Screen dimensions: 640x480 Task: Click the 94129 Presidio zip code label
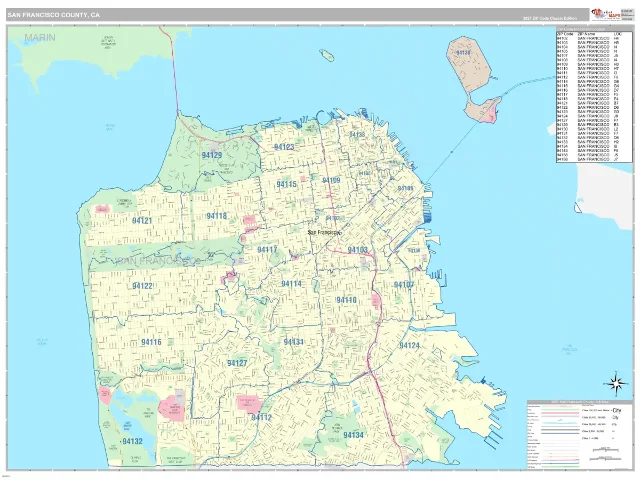point(212,155)
